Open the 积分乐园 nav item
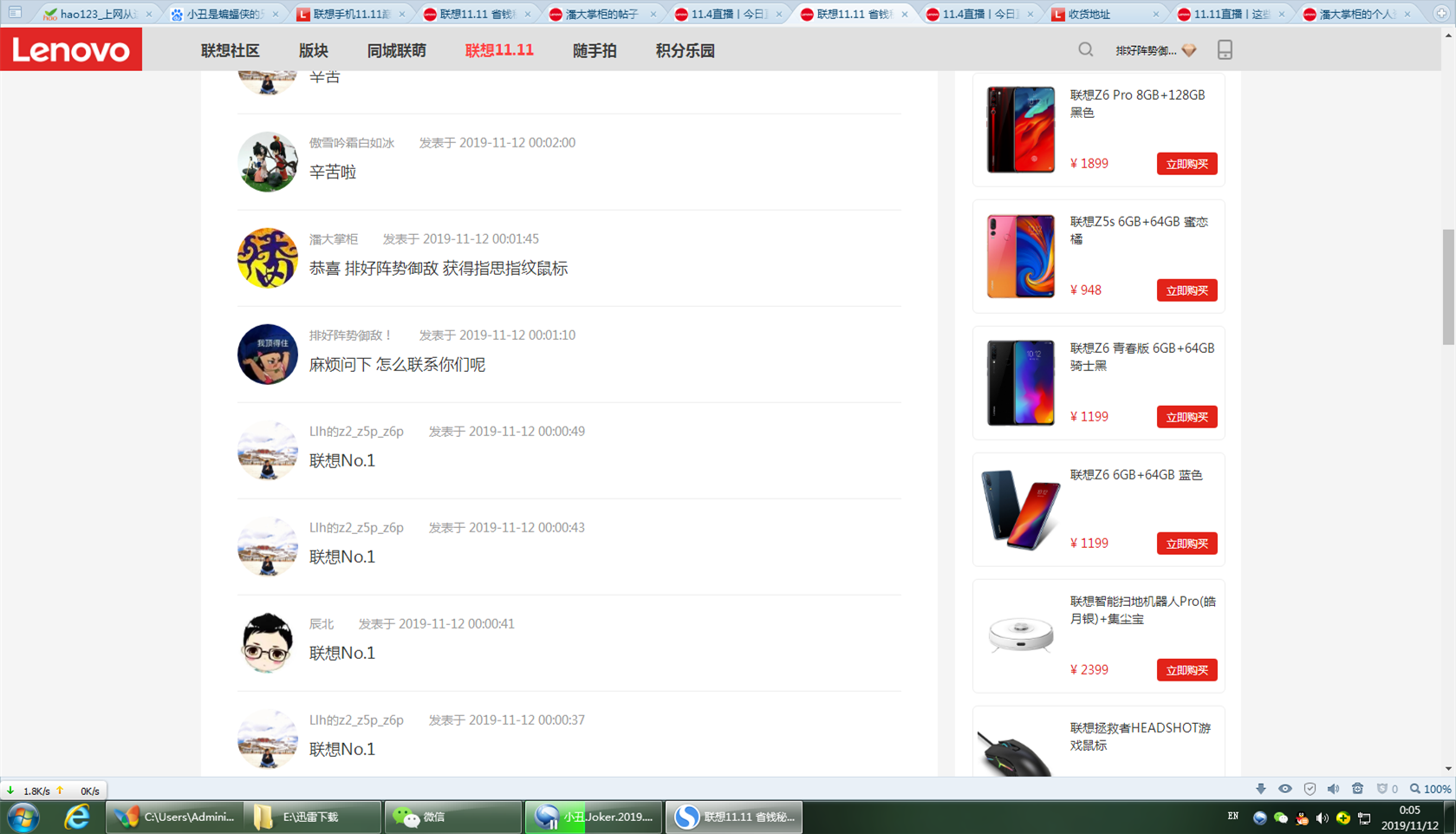The image size is (1456, 834). (x=685, y=50)
